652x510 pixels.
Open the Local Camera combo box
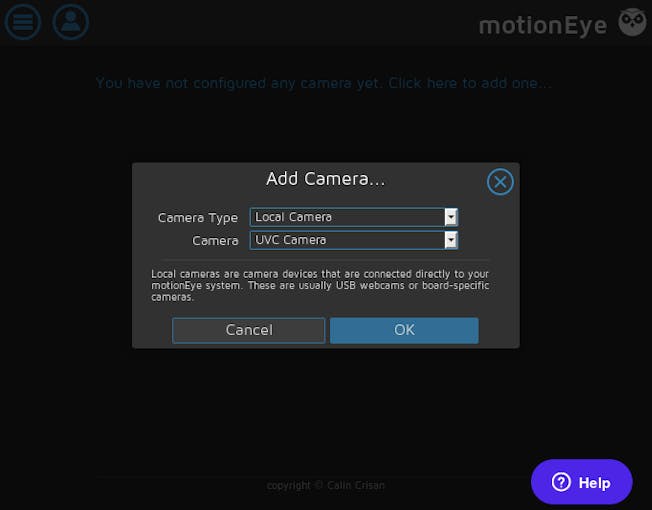tap(354, 217)
